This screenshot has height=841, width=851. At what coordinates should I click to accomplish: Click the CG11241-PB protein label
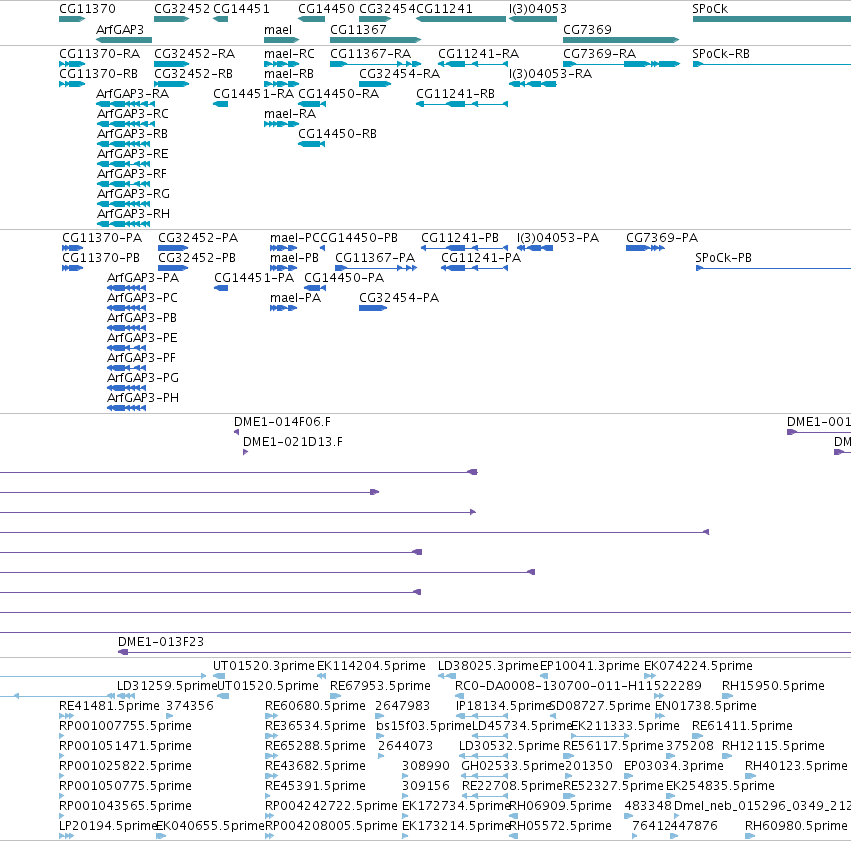click(x=460, y=238)
